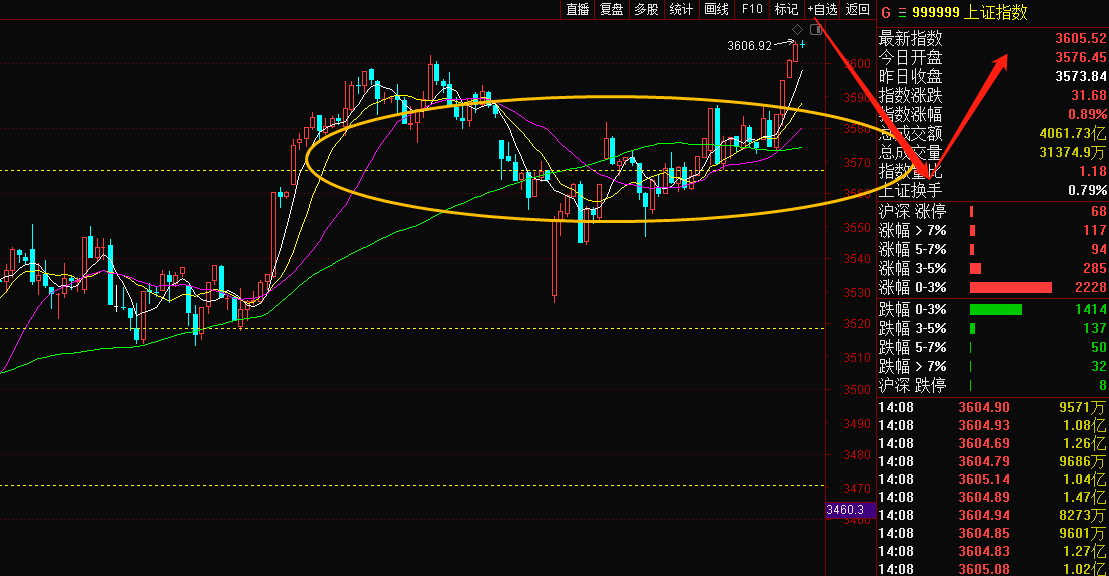Select the 总成交额 value 4061.73亿
This screenshot has height=576, width=1109.
1073,133
